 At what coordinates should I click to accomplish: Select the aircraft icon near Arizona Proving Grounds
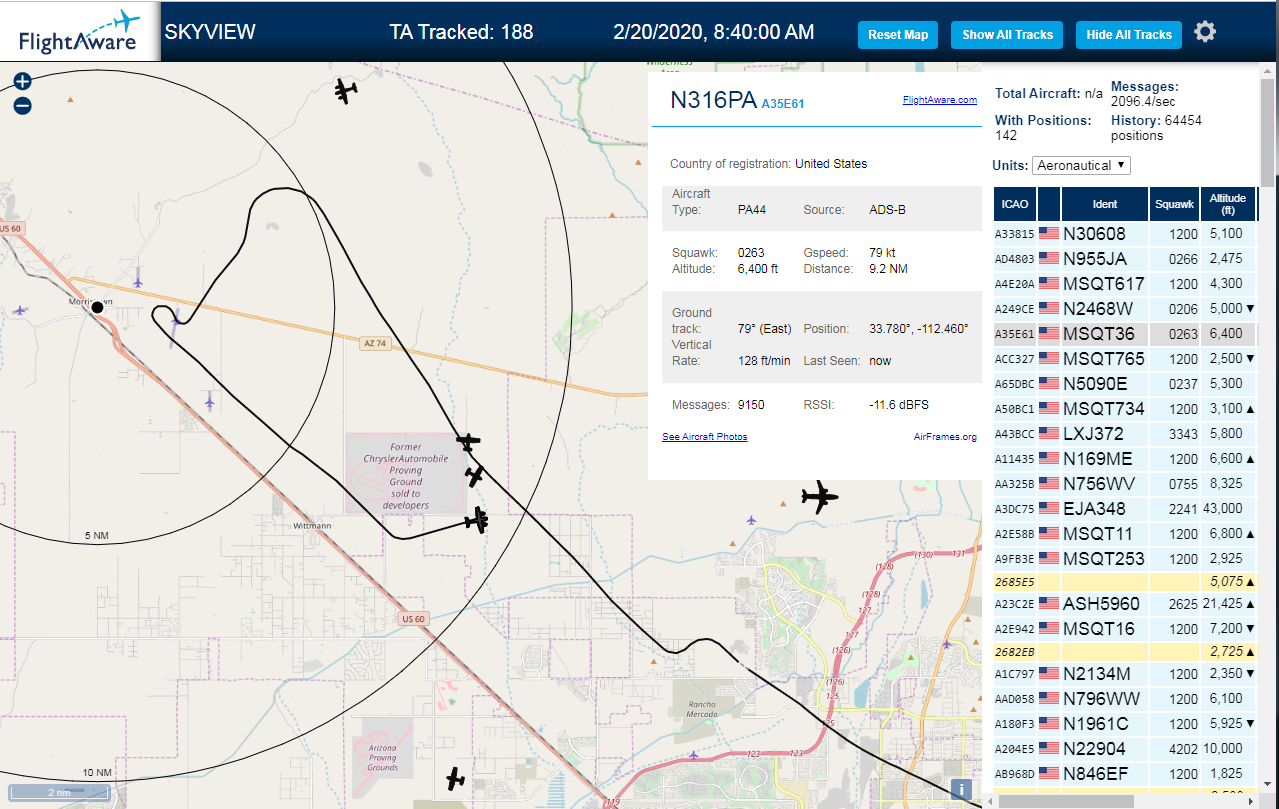455,778
